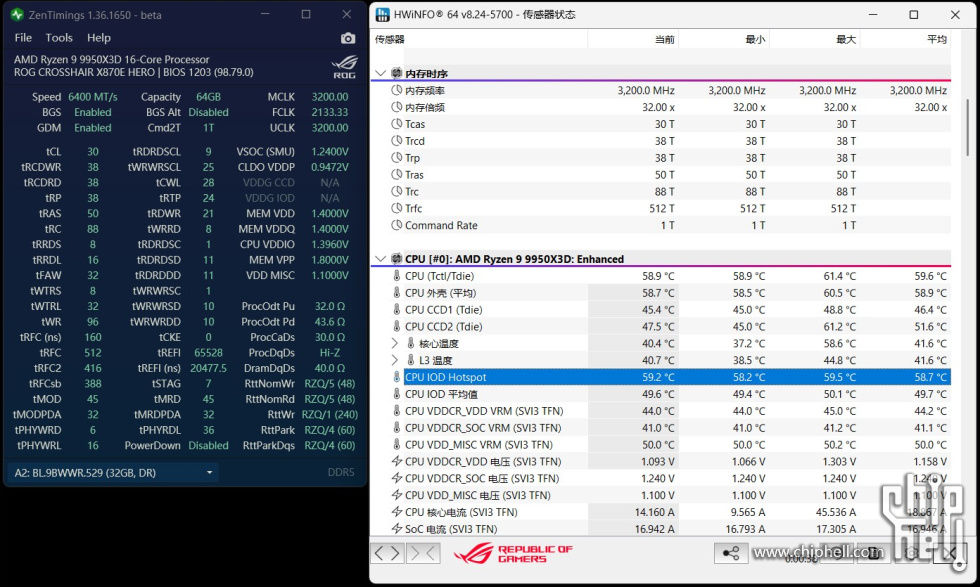
Task: Click the FCLK 2133.33 value
Action: 329,112
